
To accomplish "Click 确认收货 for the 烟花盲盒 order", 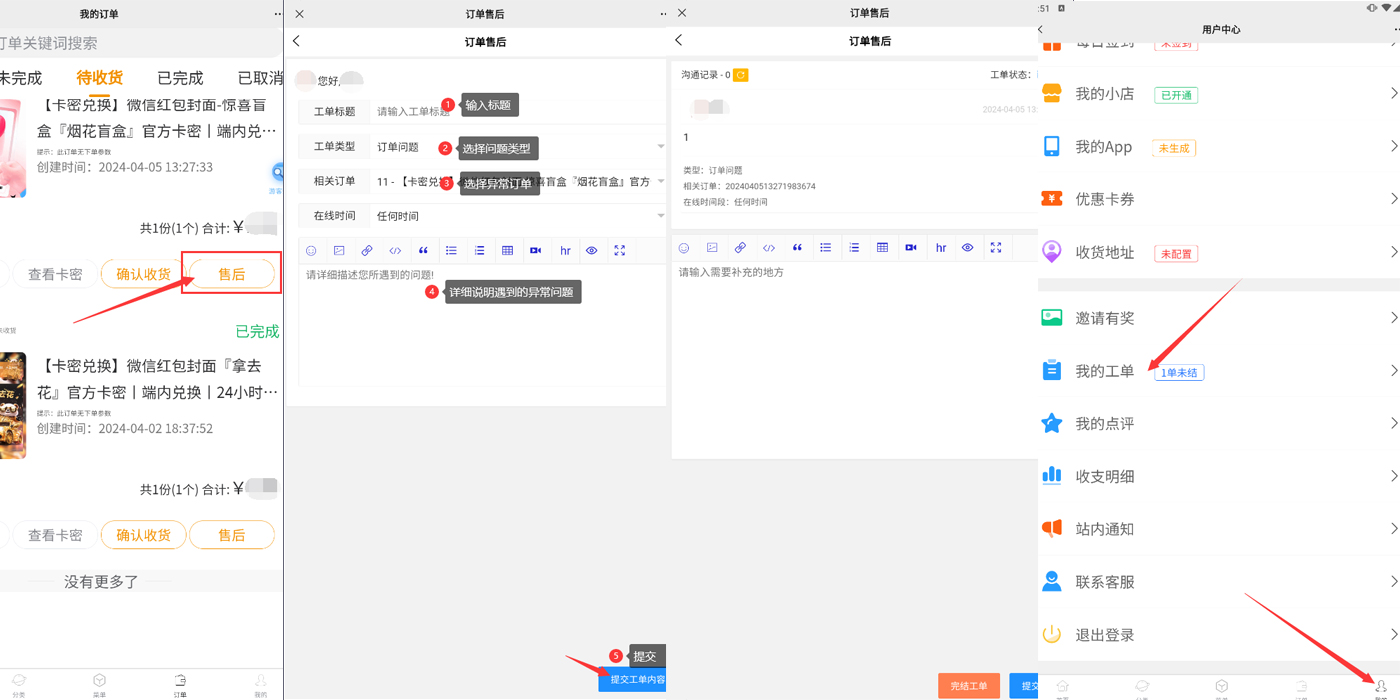I will pyautogui.click(x=143, y=274).
